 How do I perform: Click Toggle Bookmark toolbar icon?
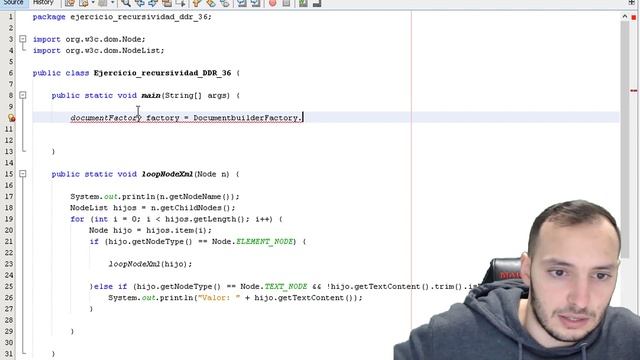coord(224,3)
